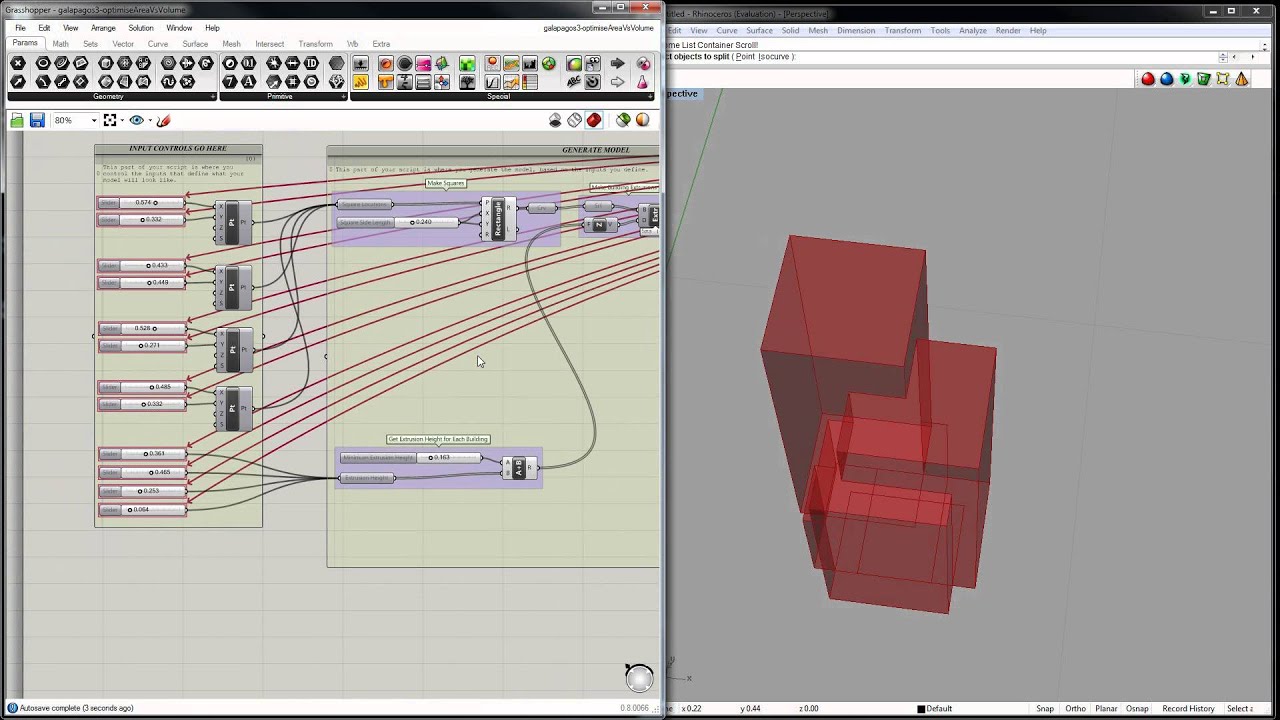Select the Number '0.1' parameter icon
1280x720 pixels.
[x=249, y=63]
